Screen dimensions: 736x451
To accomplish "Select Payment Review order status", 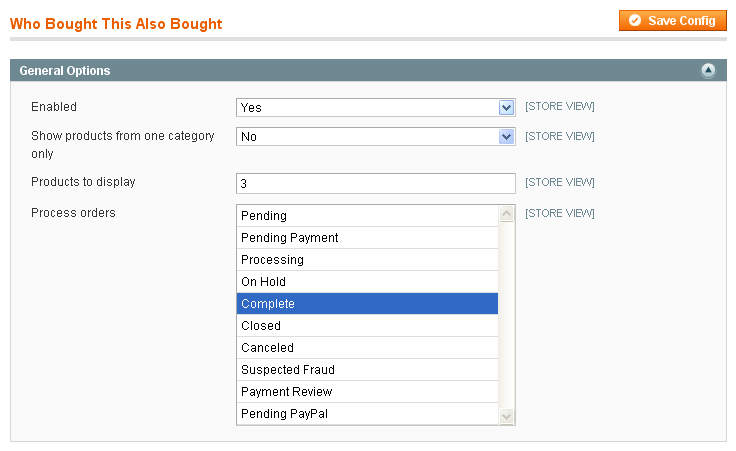I will point(367,392).
